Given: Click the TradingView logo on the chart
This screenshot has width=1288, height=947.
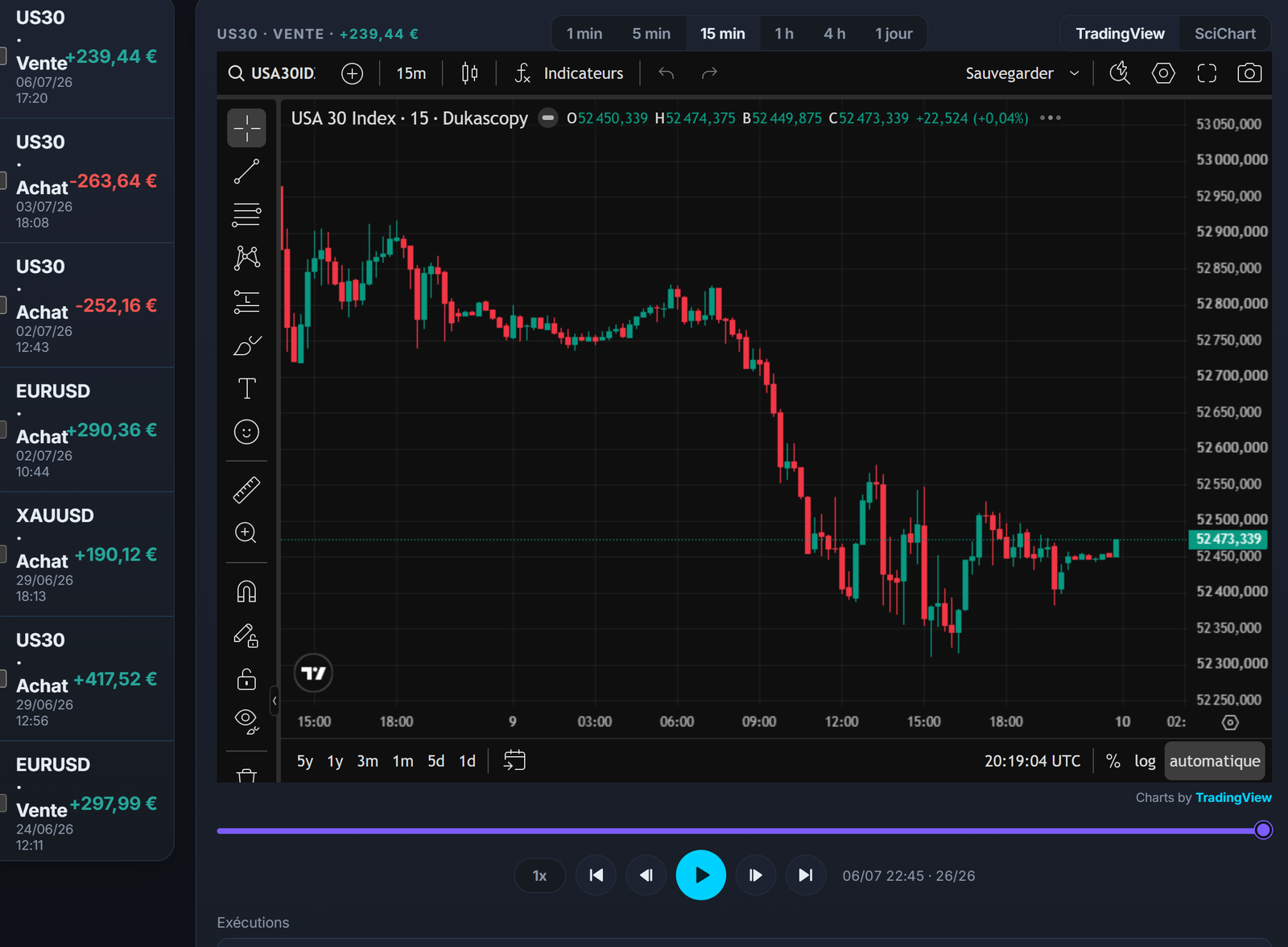Looking at the screenshot, I should point(313,673).
